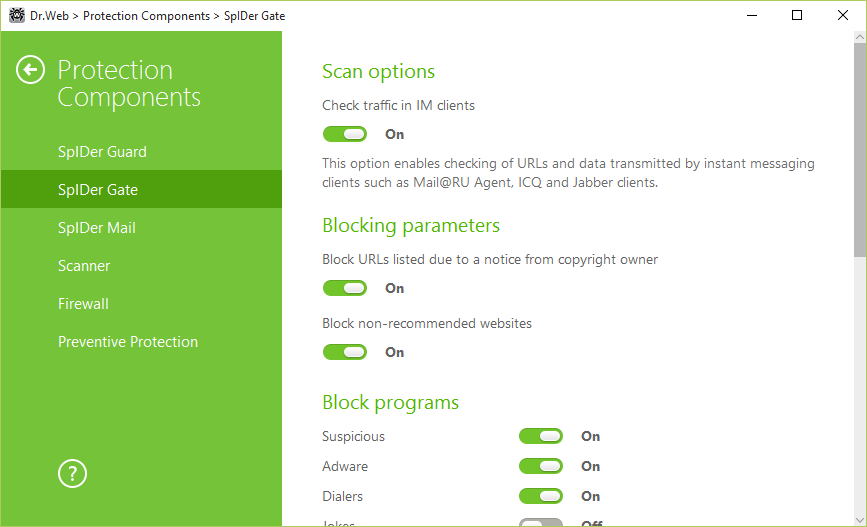Select Firewall in the sidebar

tap(83, 304)
